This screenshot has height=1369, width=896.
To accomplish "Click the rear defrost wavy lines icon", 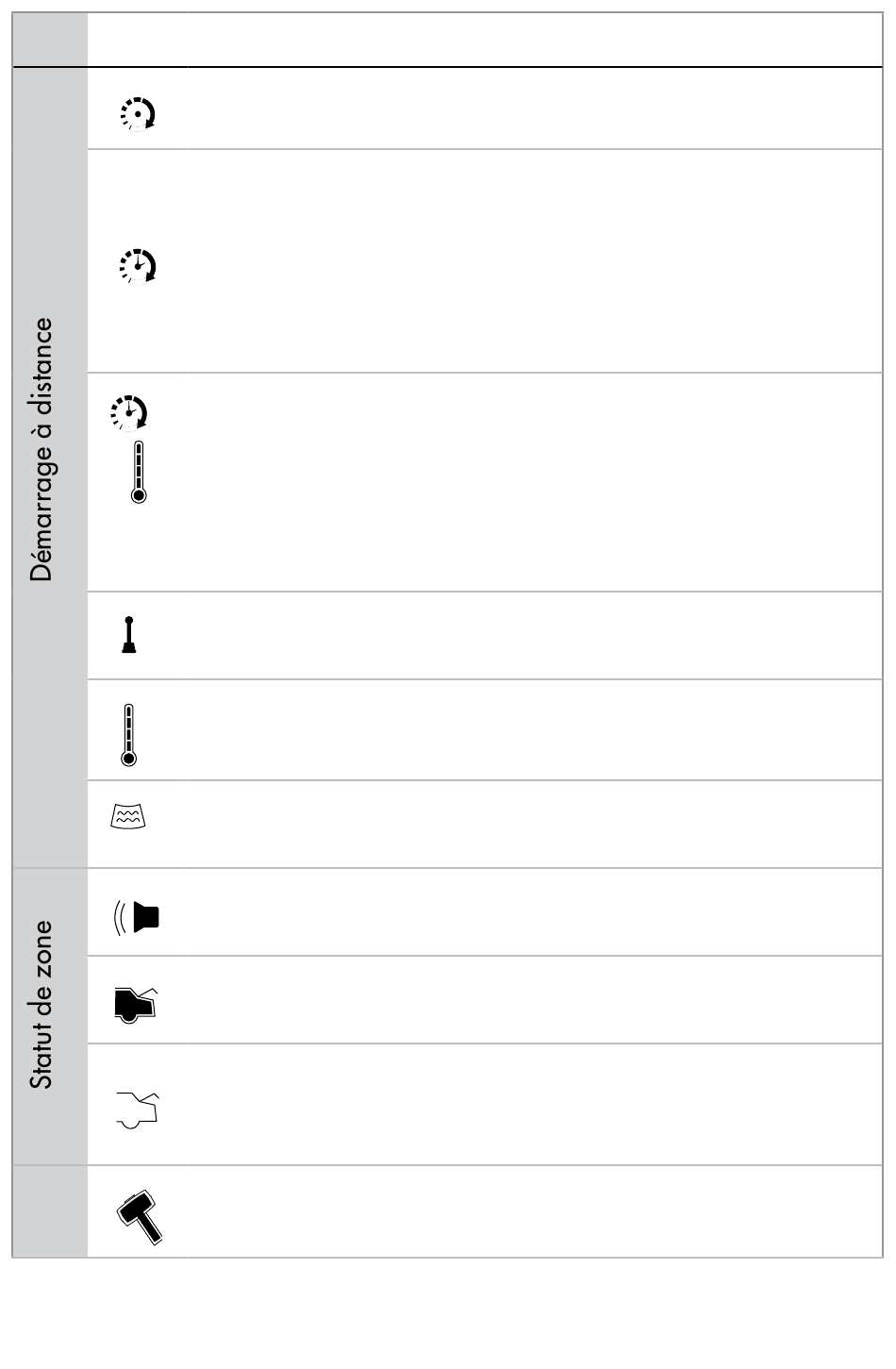I will [x=129, y=818].
